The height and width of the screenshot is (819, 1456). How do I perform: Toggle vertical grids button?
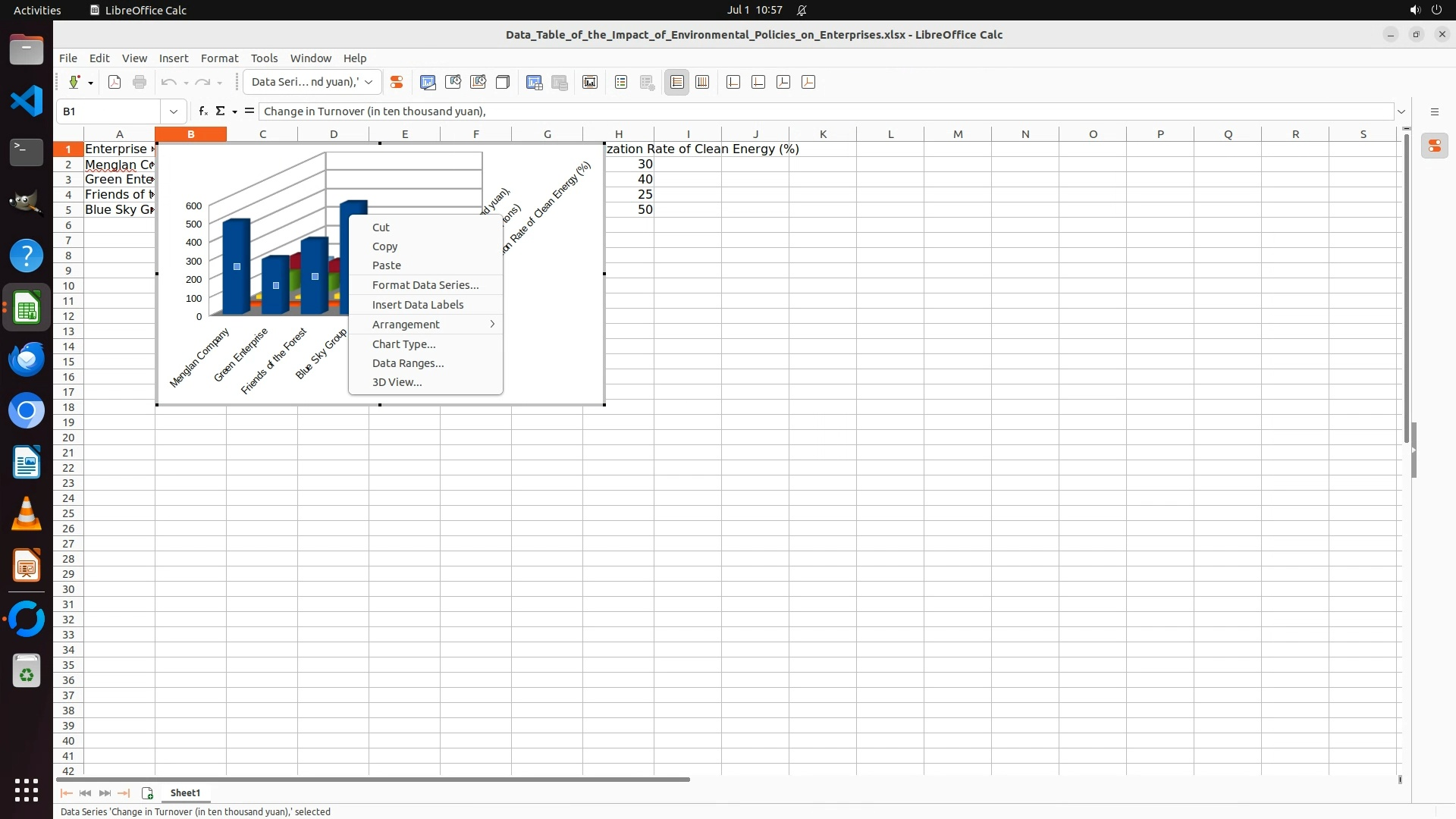pyautogui.click(x=702, y=82)
